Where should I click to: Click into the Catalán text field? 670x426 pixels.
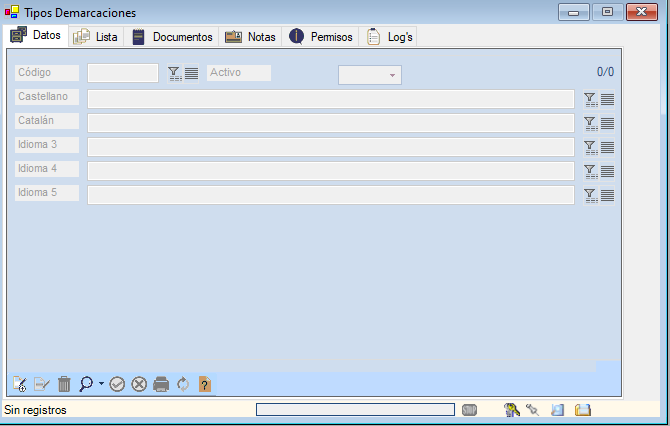330,122
